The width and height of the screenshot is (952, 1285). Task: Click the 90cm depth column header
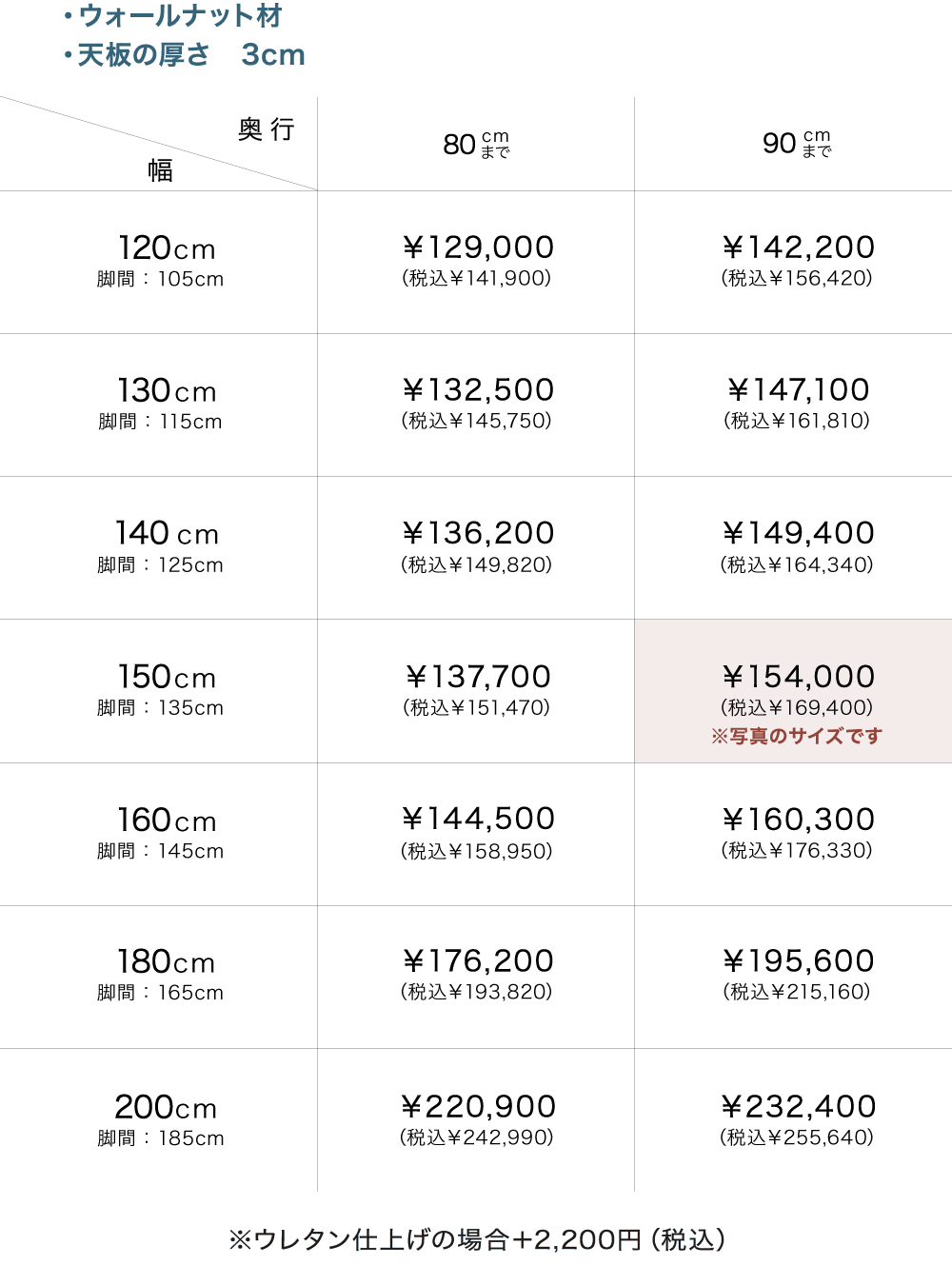(796, 144)
